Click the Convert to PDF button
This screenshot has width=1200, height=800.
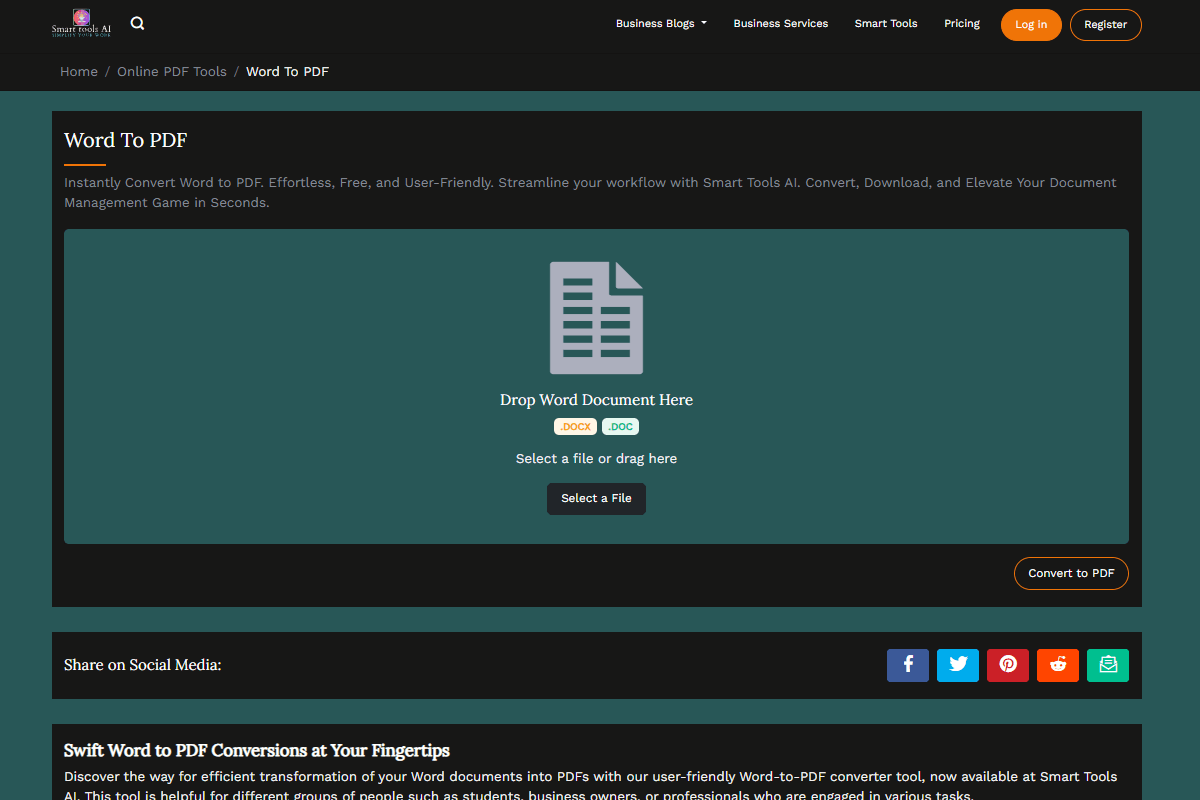1071,574
